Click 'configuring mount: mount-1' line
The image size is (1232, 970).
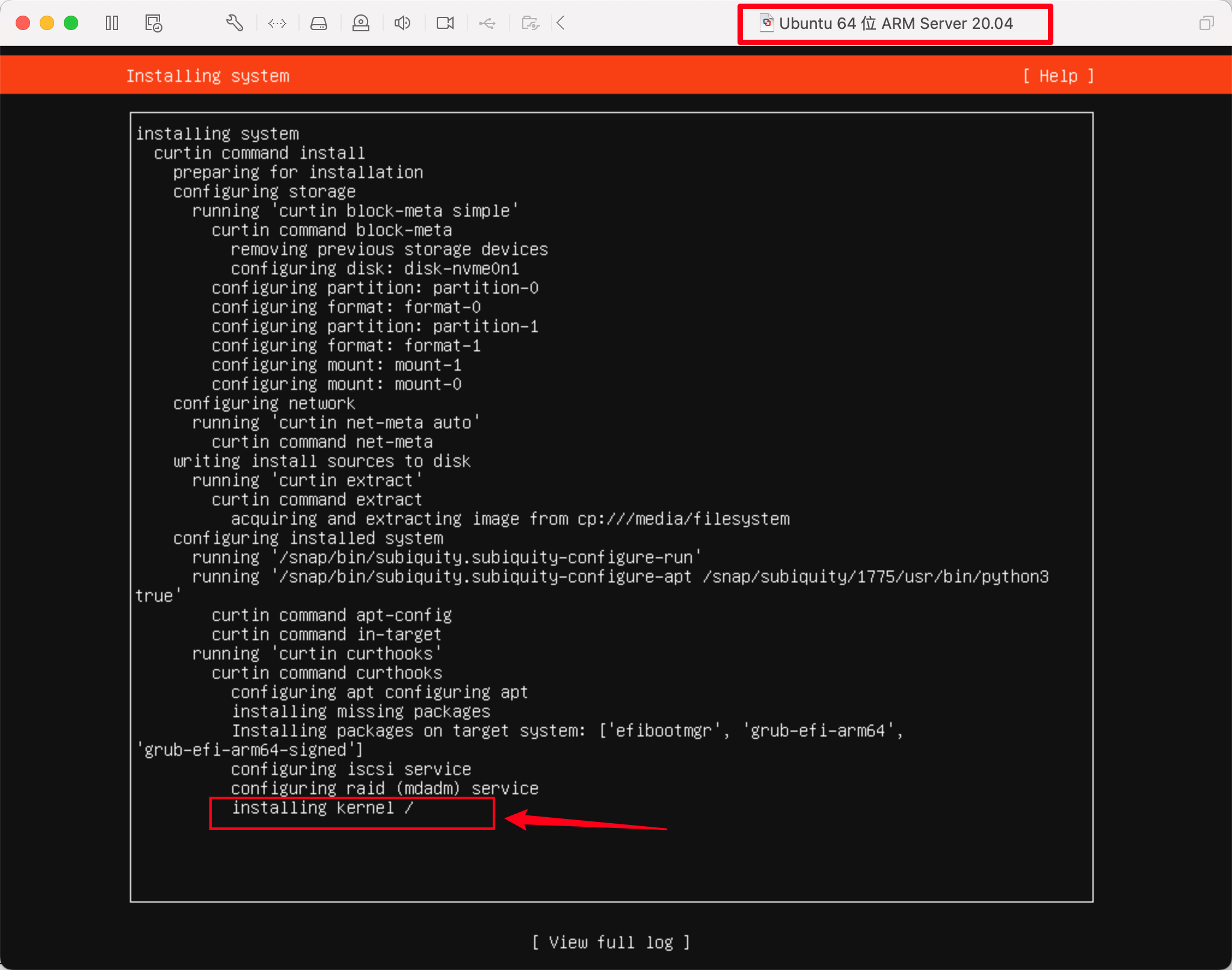pyautogui.click(x=336, y=365)
